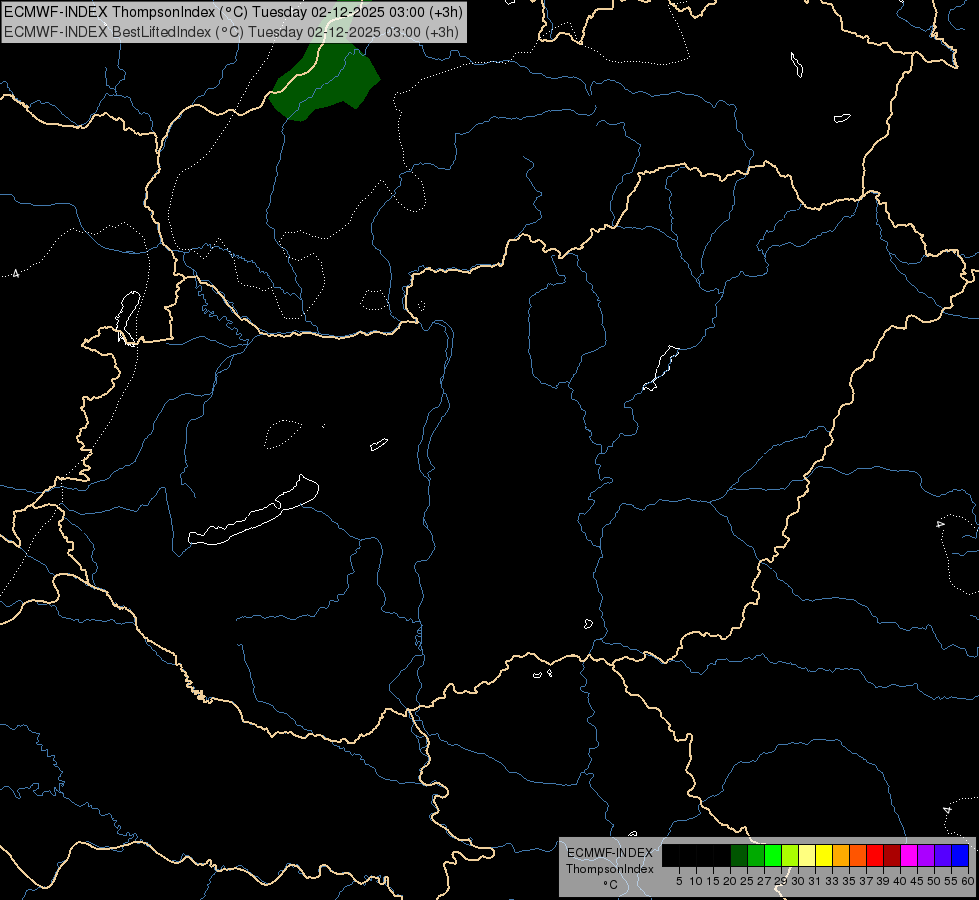Click the legend tick value '39'
The image size is (979, 900).
tap(883, 881)
